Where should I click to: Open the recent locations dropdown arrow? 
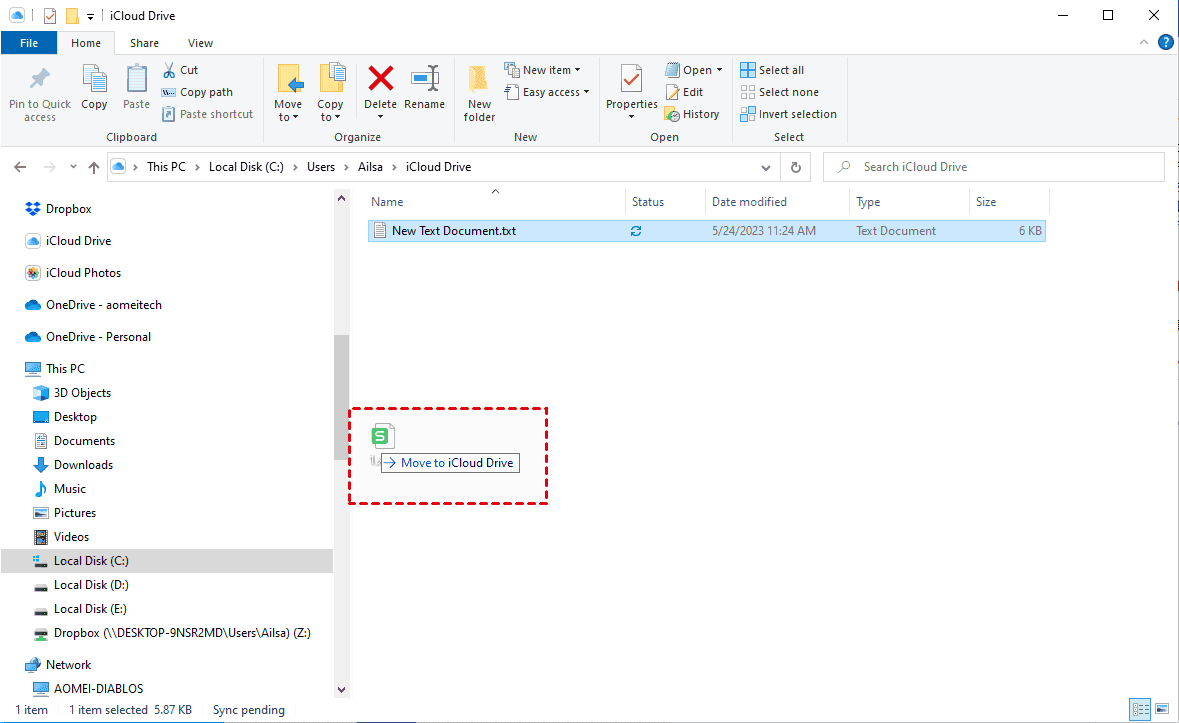pos(73,167)
